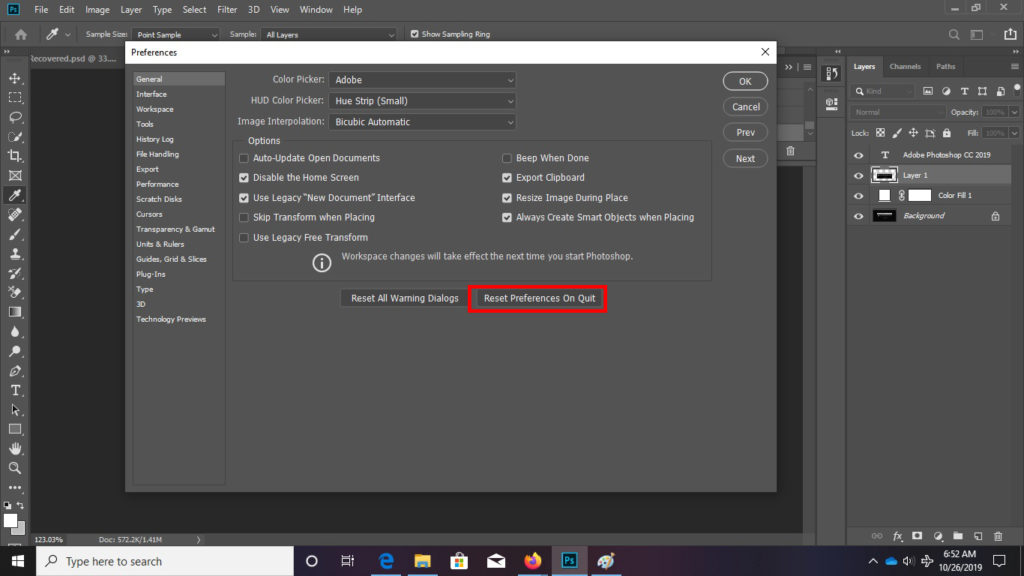
Task: Click the Share icon at top right
Action: (x=1010, y=34)
